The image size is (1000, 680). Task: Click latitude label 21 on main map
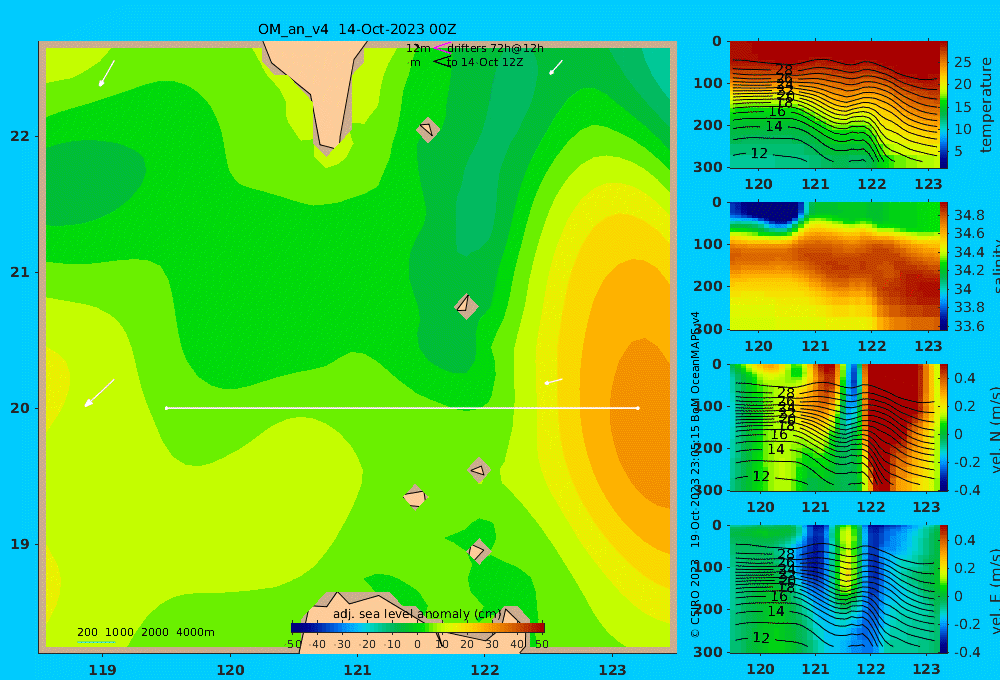20,272
